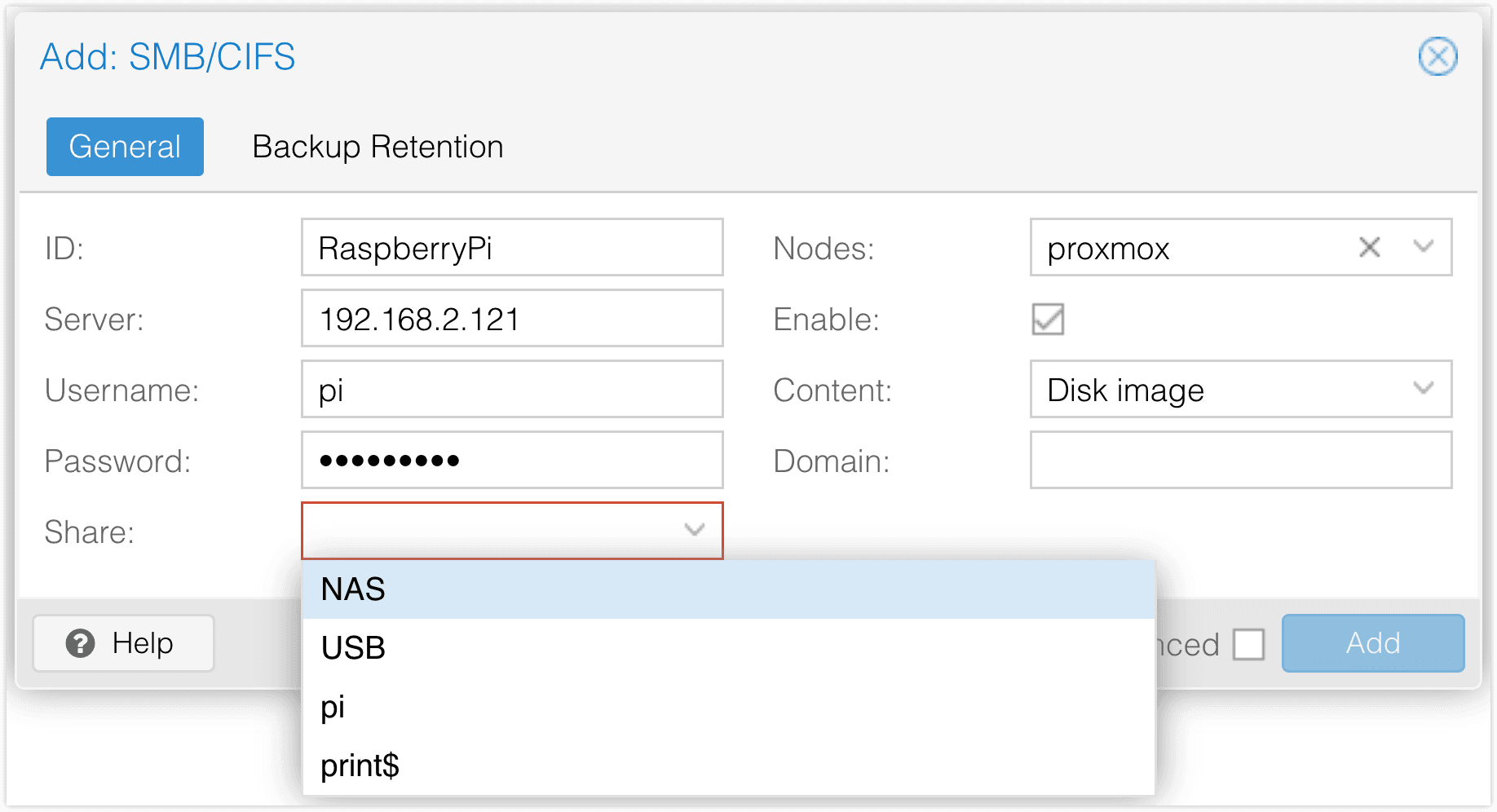This screenshot has height=812, width=1497.
Task: Open the Content dropdown
Action: click(x=1240, y=390)
